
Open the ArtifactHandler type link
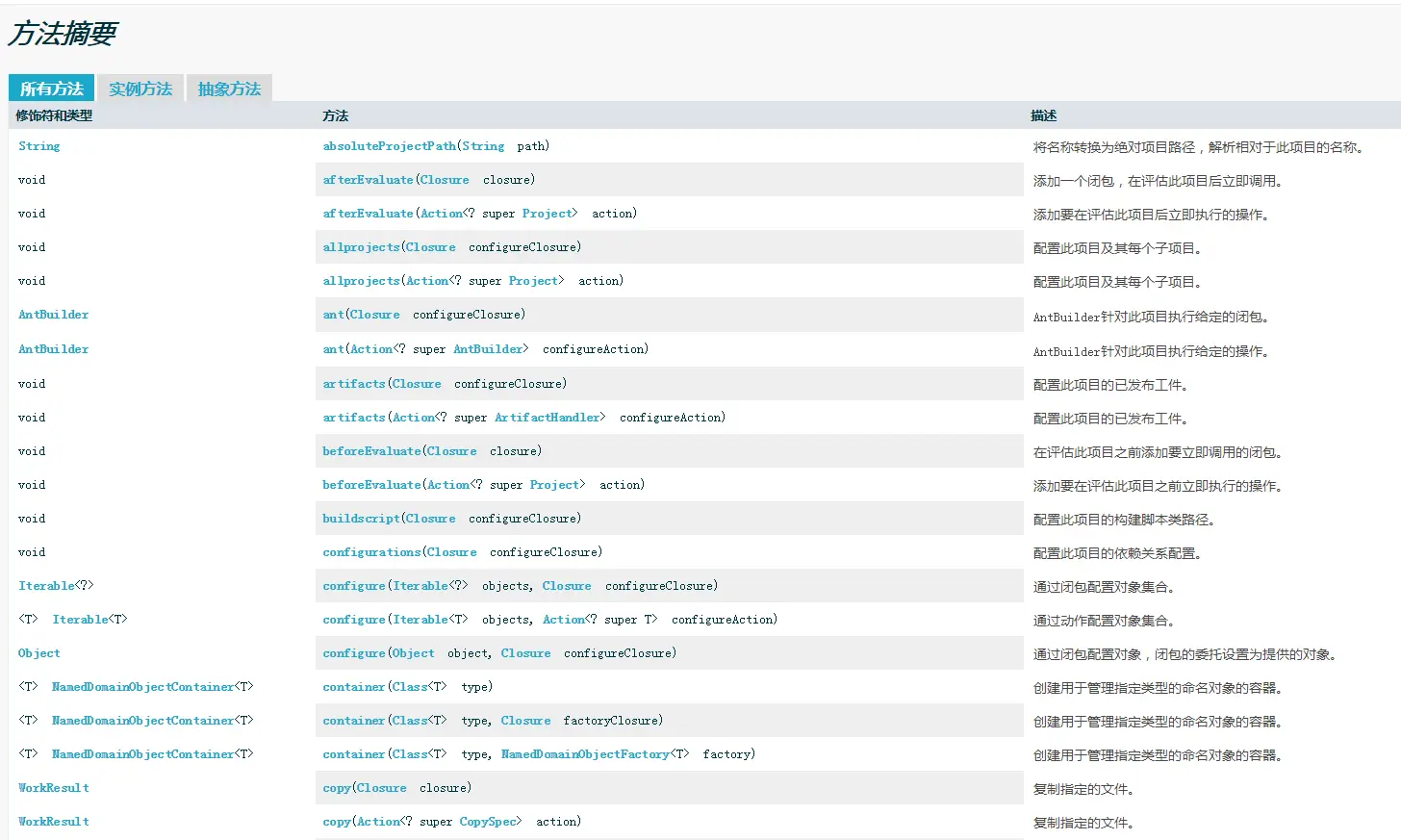547,418
